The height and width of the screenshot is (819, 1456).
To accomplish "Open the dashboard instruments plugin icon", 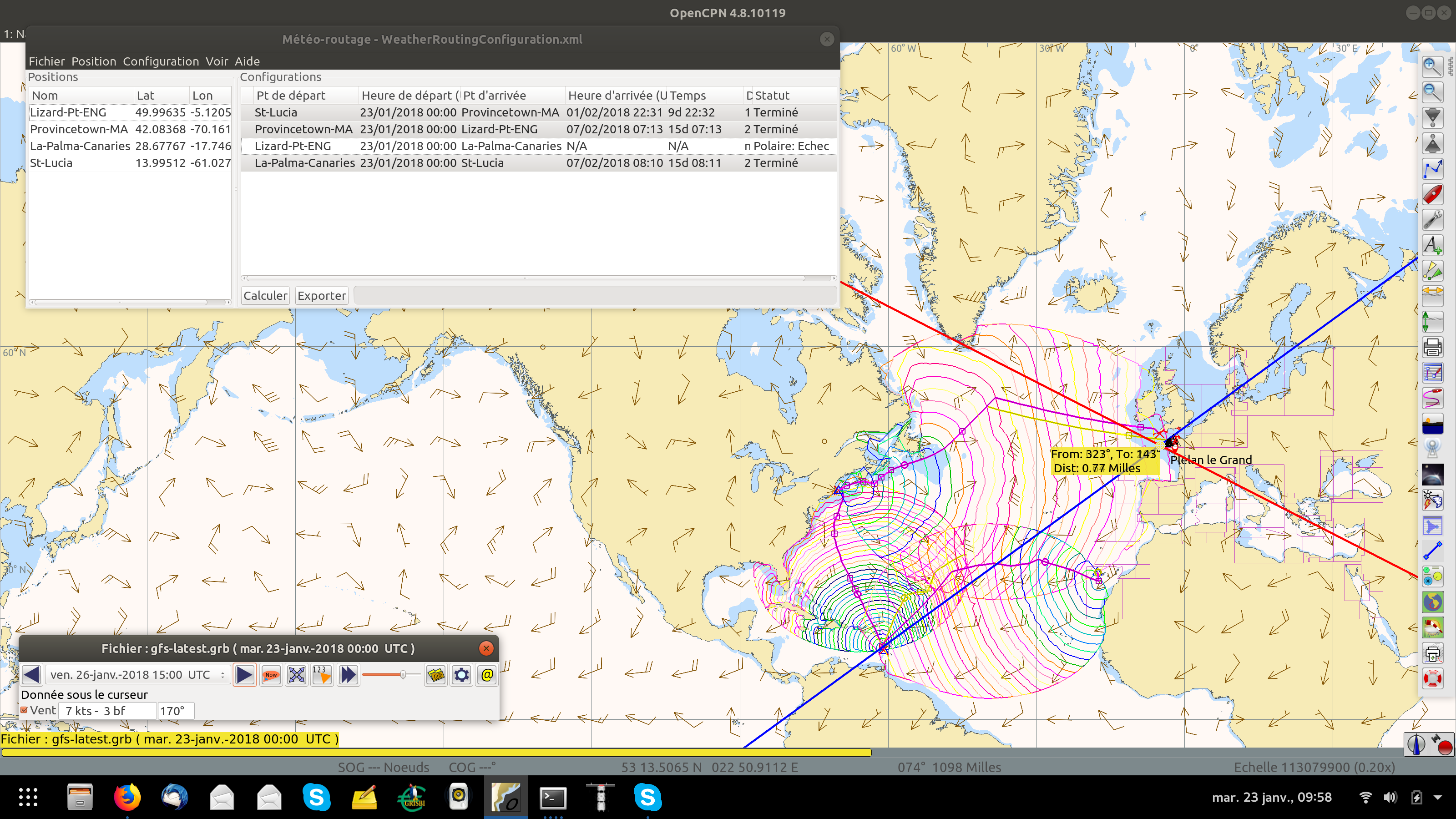I will [1432, 576].
